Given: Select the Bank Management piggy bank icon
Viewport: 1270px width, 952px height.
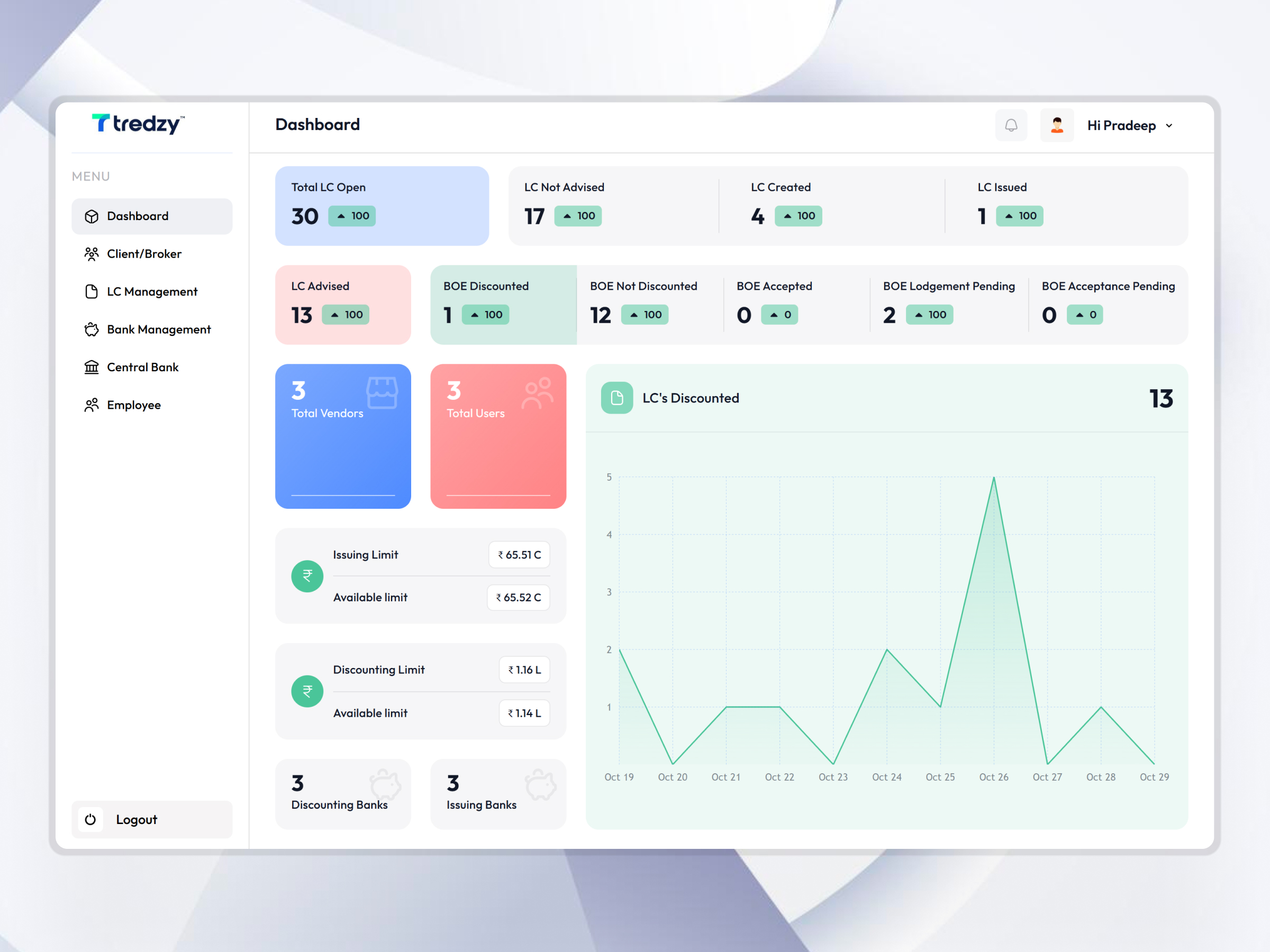Looking at the screenshot, I should pos(92,329).
